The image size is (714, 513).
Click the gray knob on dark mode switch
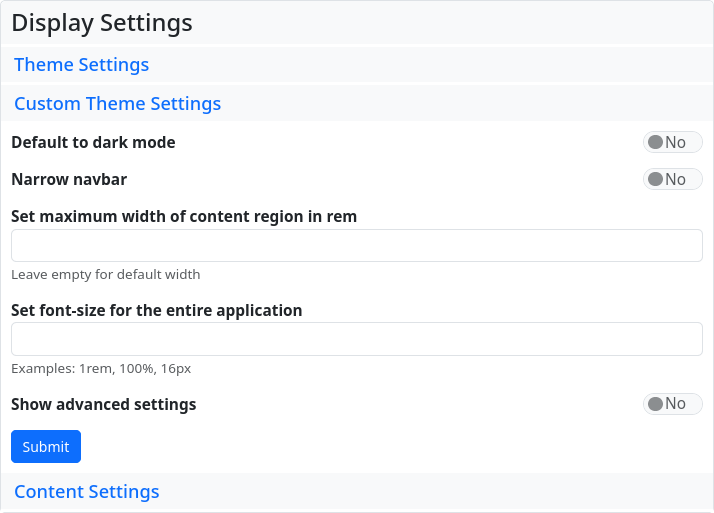click(656, 142)
